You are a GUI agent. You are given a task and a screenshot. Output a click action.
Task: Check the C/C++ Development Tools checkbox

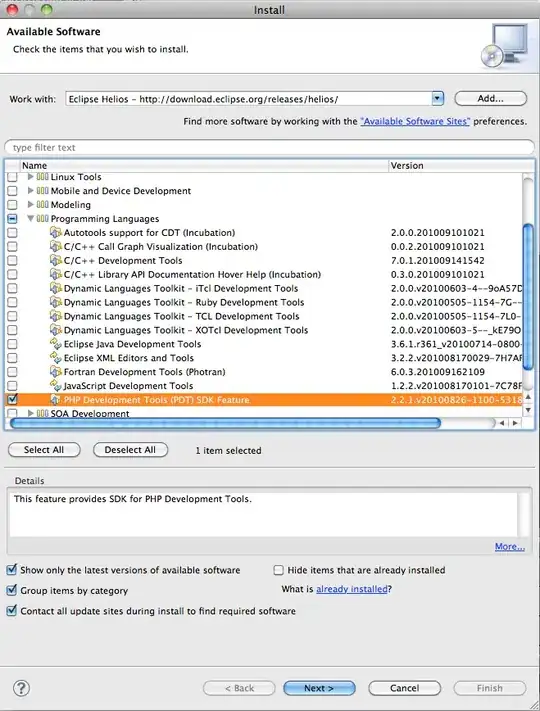click(x=12, y=261)
